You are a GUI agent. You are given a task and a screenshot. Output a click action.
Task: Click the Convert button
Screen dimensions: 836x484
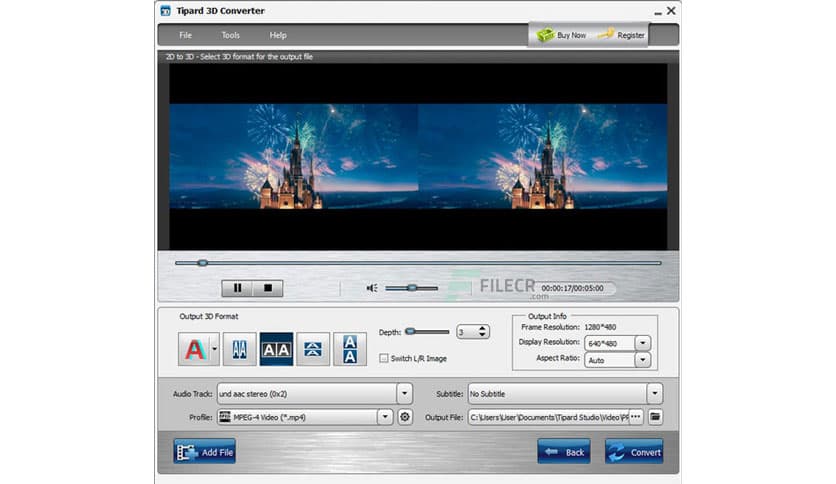point(634,452)
